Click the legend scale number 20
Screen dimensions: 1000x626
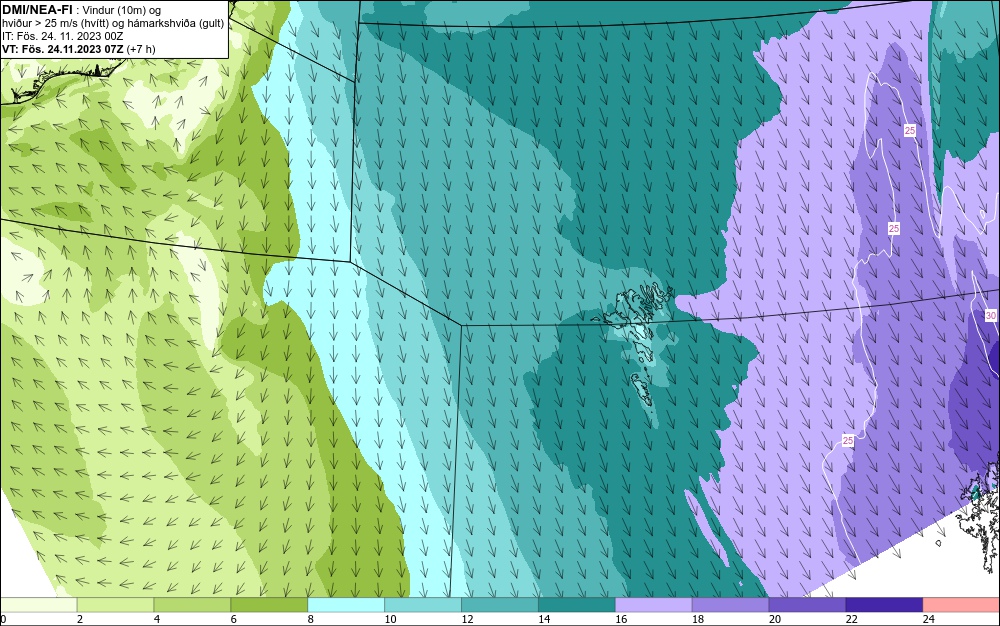(x=775, y=619)
